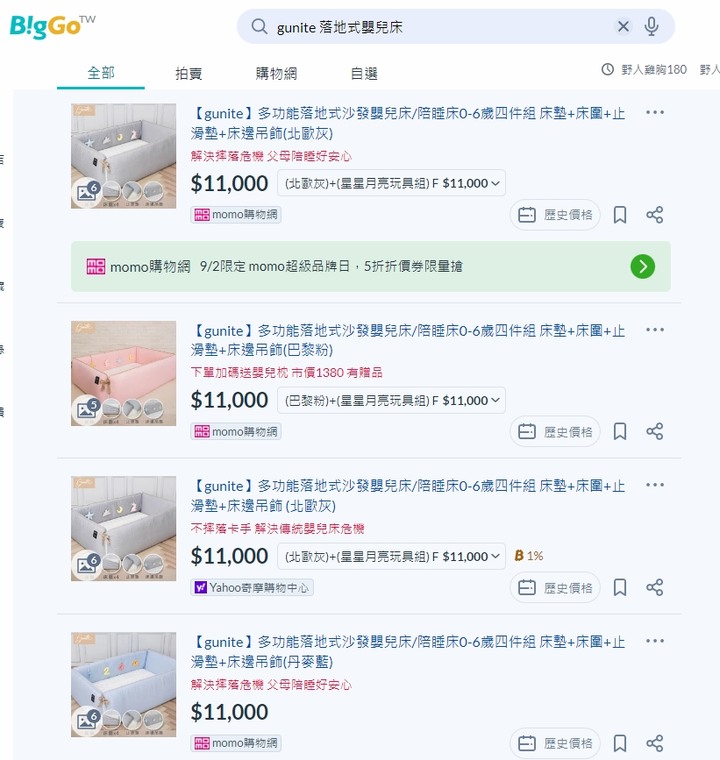The width and height of the screenshot is (720, 760).
Task: Open more options for Yahoo 北歐灰 item
Action: (655, 485)
